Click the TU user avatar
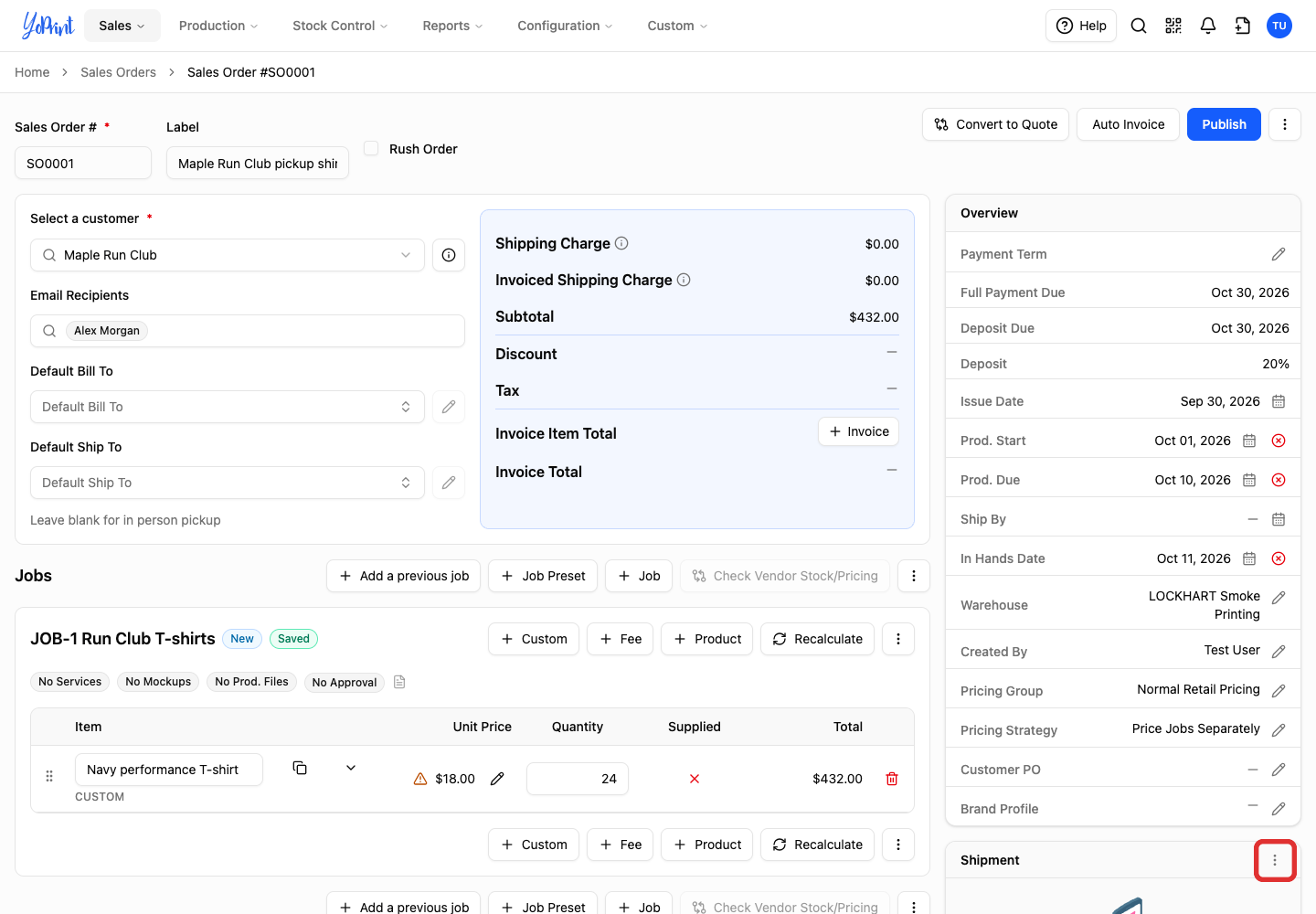Screen dimensions: 1316x914 click(x=1279, y=26)
